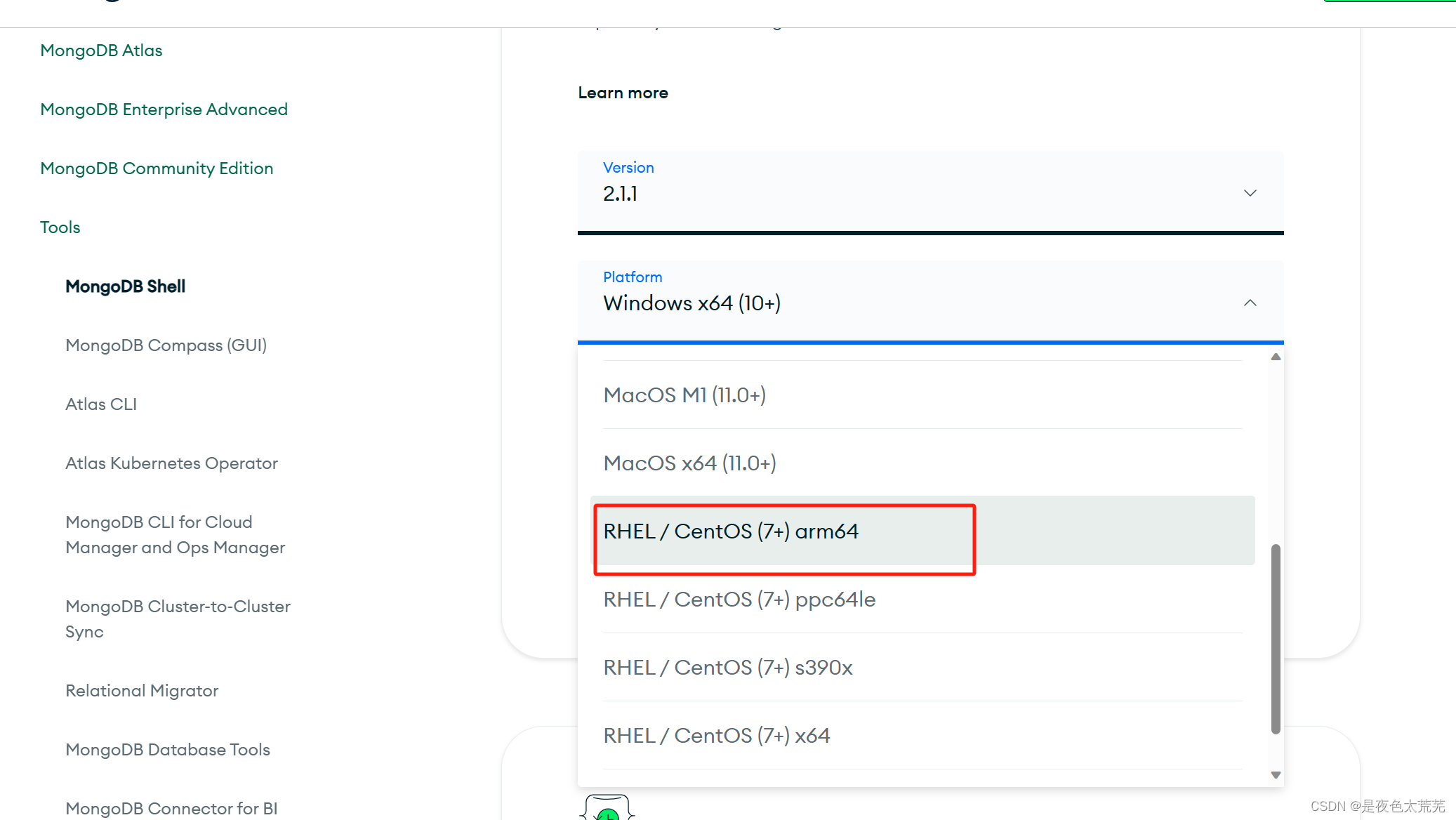Screen dimensions: 1456x820
Task: Select MongoDB Shell in sidebar
Action: [x=125, y=286]
